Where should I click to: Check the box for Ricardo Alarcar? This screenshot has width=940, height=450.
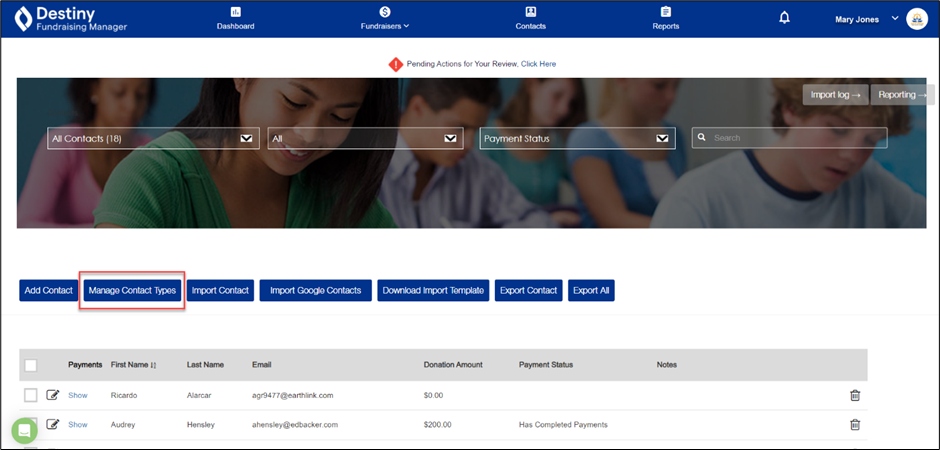pyautogui.click(x=31, y=395)
